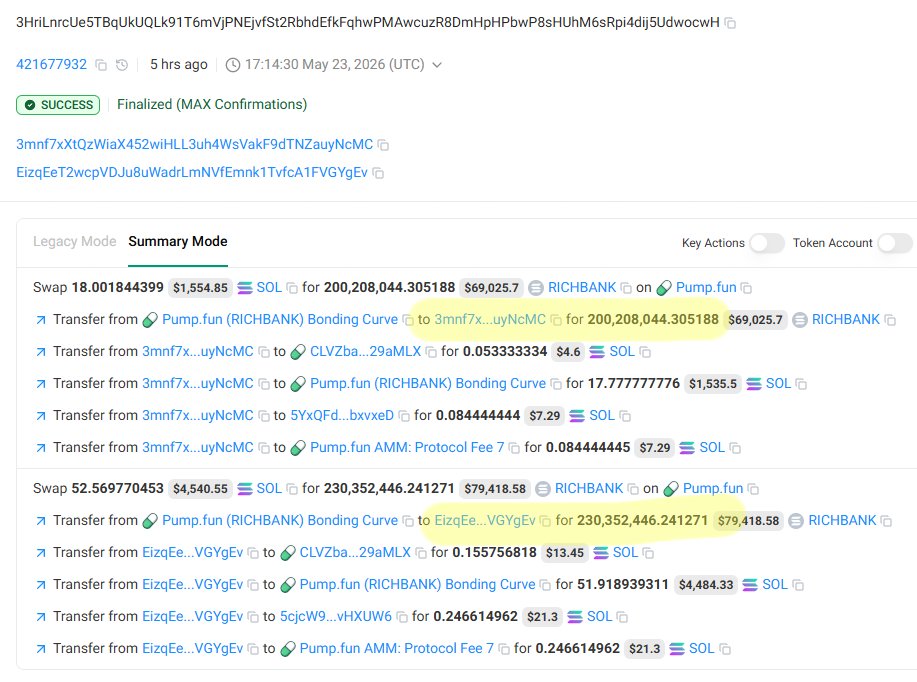Copy 5YxQFd...bxvxeD address
Screen dimensions: 917x682
pyautogui.click(x=404, y=416)
